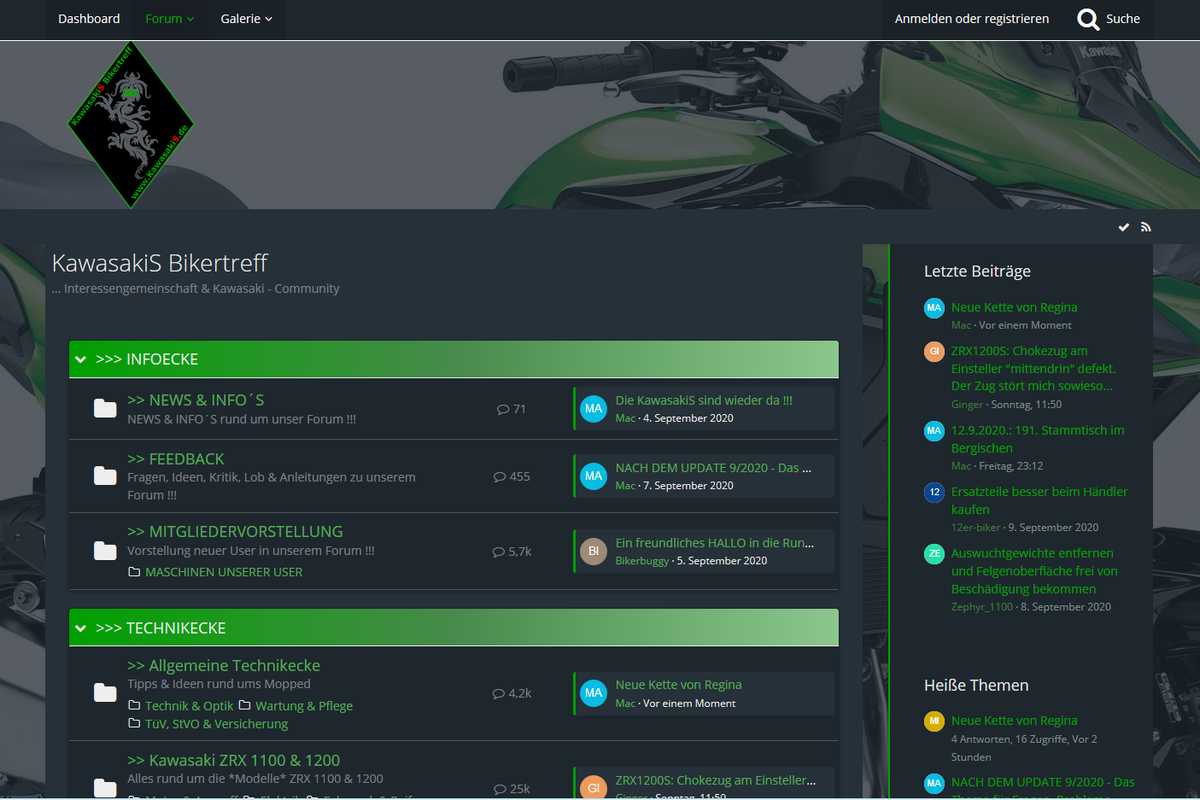This screenshot has height=800, width=1200.
Task: Click the Suche label in header
Action: (x=1123, y=19)
